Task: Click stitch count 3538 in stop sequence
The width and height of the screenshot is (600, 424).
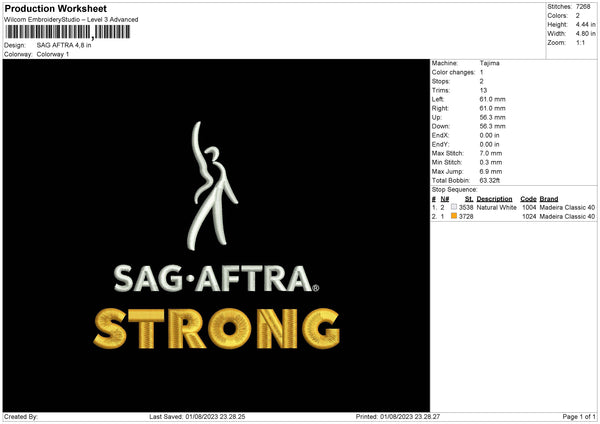Action: pyautogui.click(x=466, y=207)
